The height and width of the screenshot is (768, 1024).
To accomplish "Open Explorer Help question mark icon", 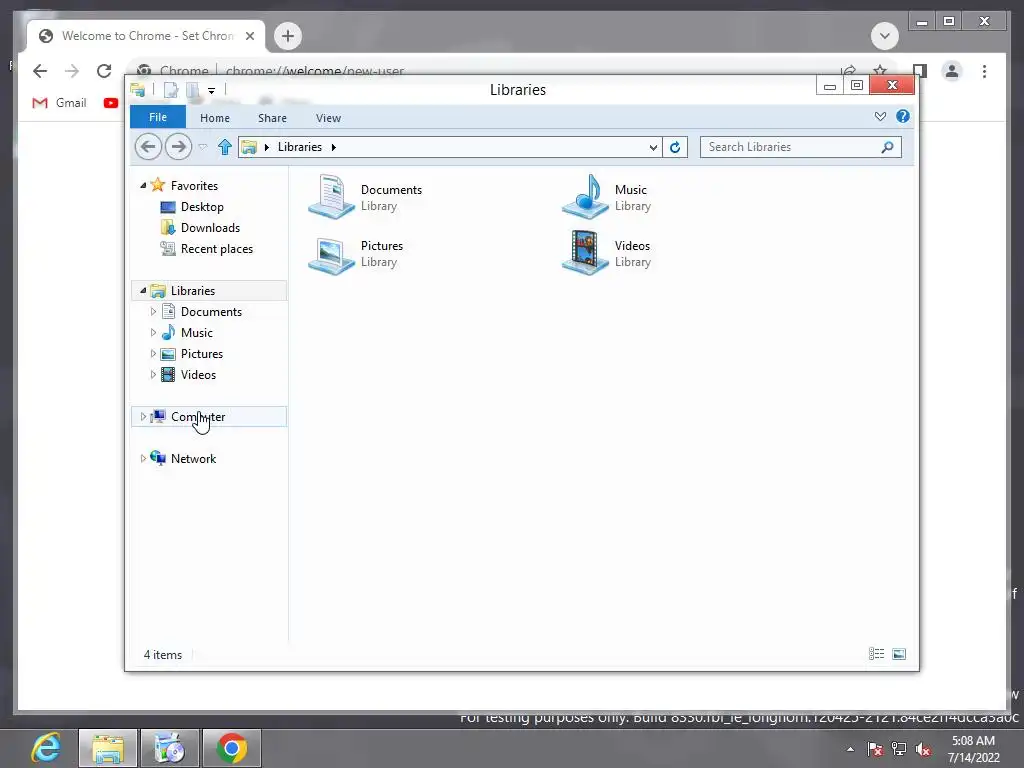I will [x=903, y=116].
